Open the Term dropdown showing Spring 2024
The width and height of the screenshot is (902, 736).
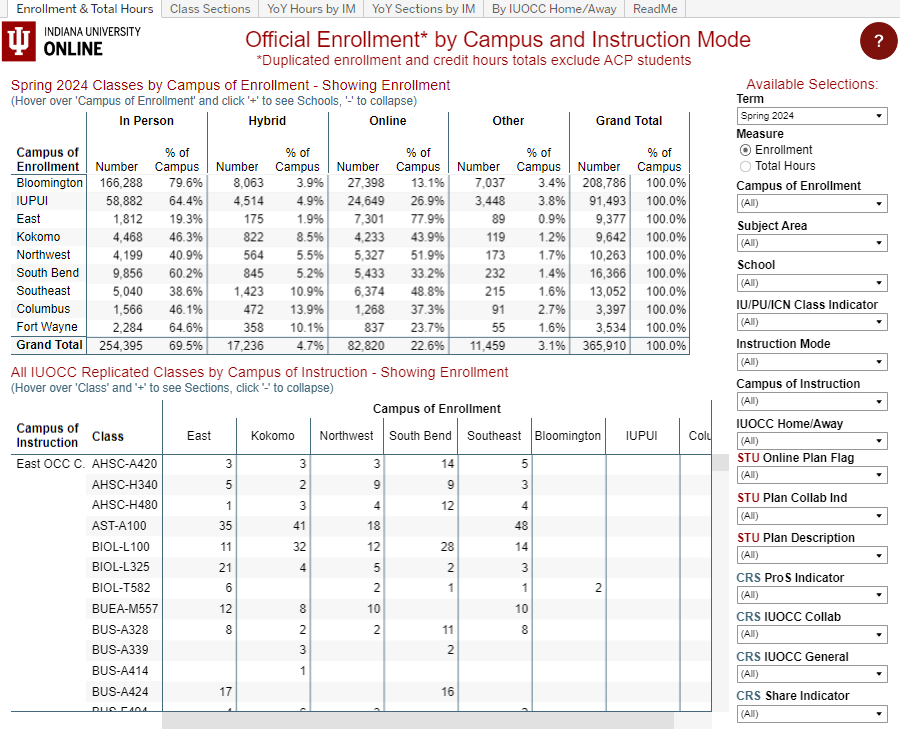811,115
